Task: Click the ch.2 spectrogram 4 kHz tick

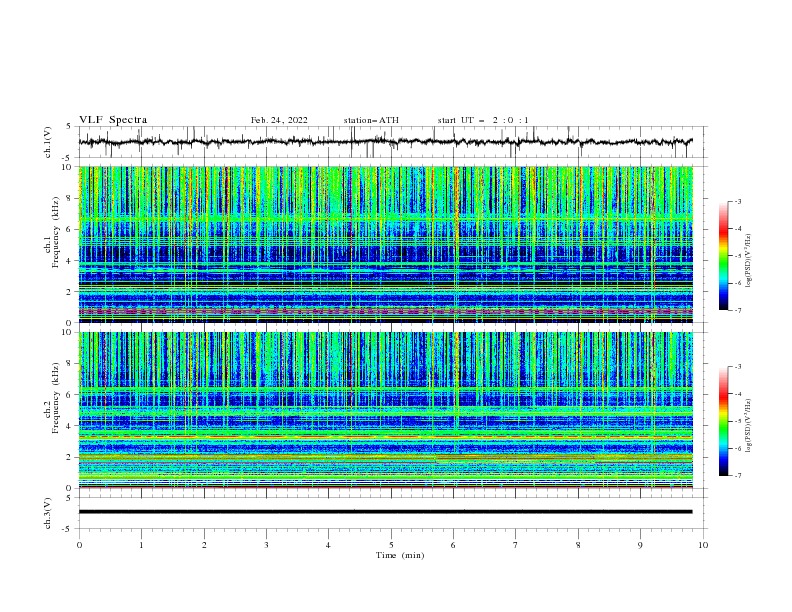Action: [x=73, y=426]
